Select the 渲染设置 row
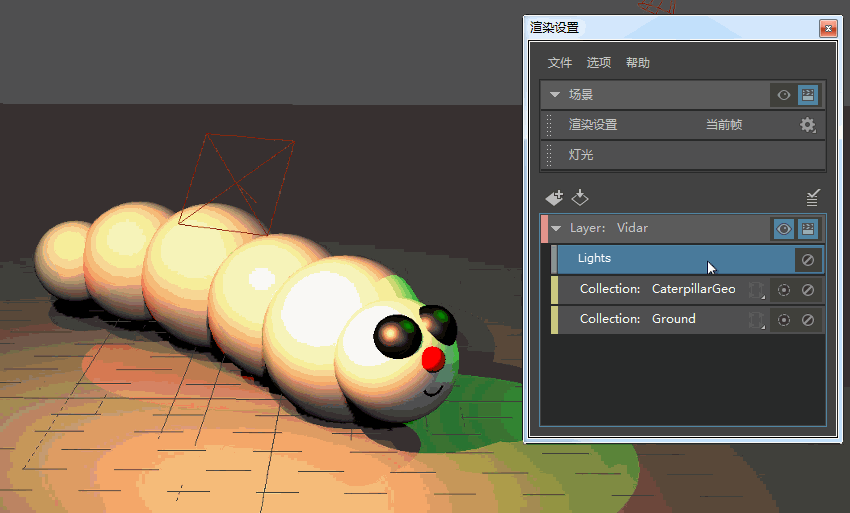Screen dimensions: 850x513 [x=683, y=125]
